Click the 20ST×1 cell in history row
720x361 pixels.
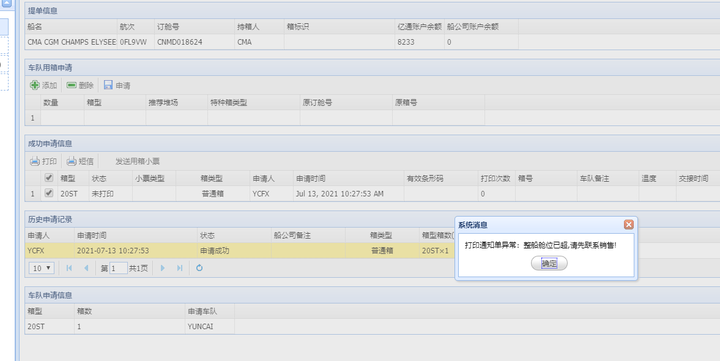click(x=436, y=251)
